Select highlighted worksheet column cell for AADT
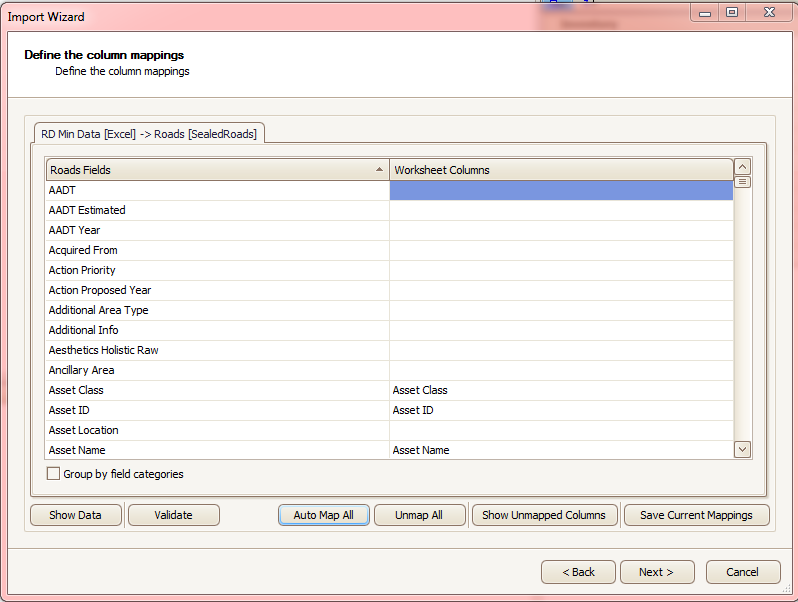 coord(561,190)
